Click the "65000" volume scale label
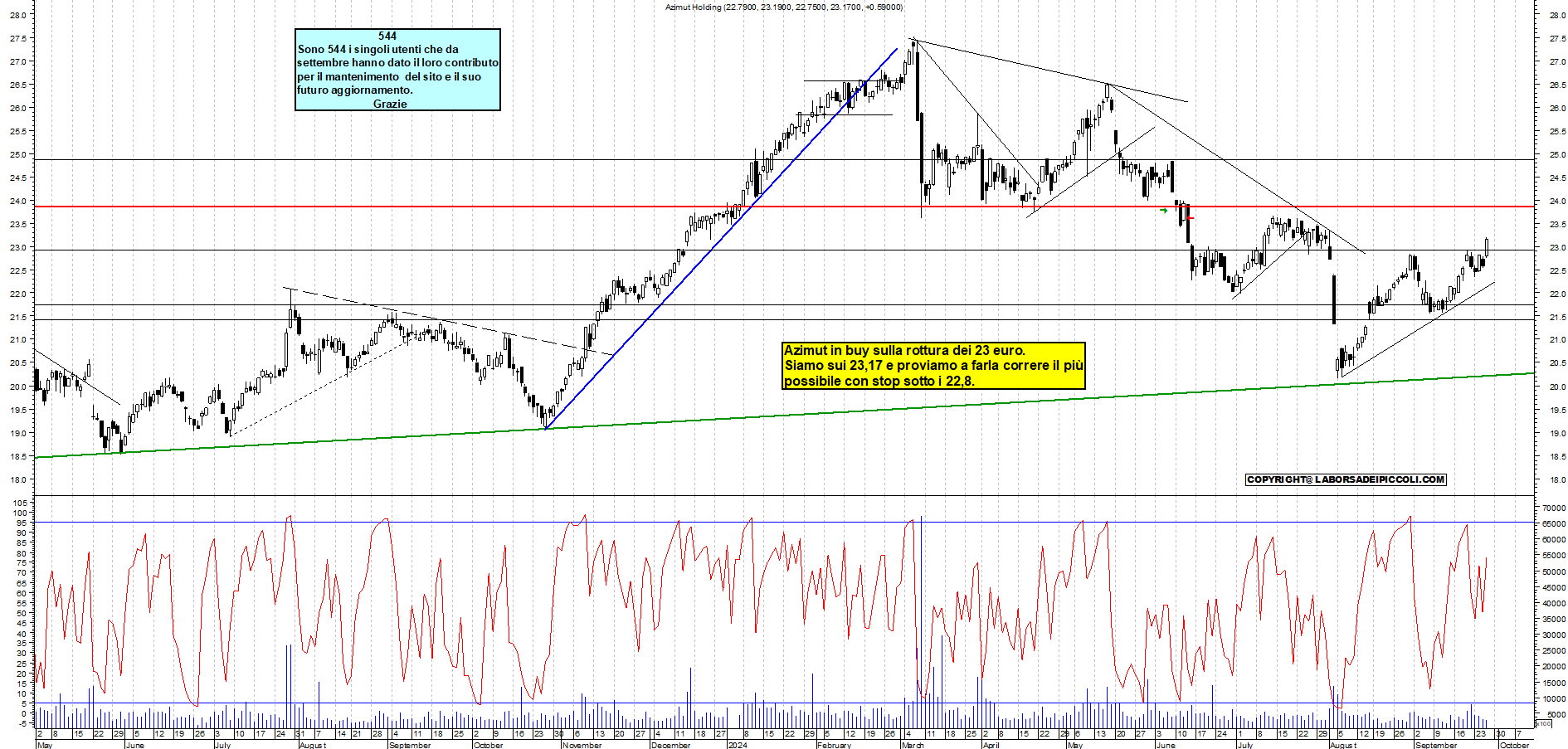The height and width of the screenshot is (749, 1568). click(1554, 524)
